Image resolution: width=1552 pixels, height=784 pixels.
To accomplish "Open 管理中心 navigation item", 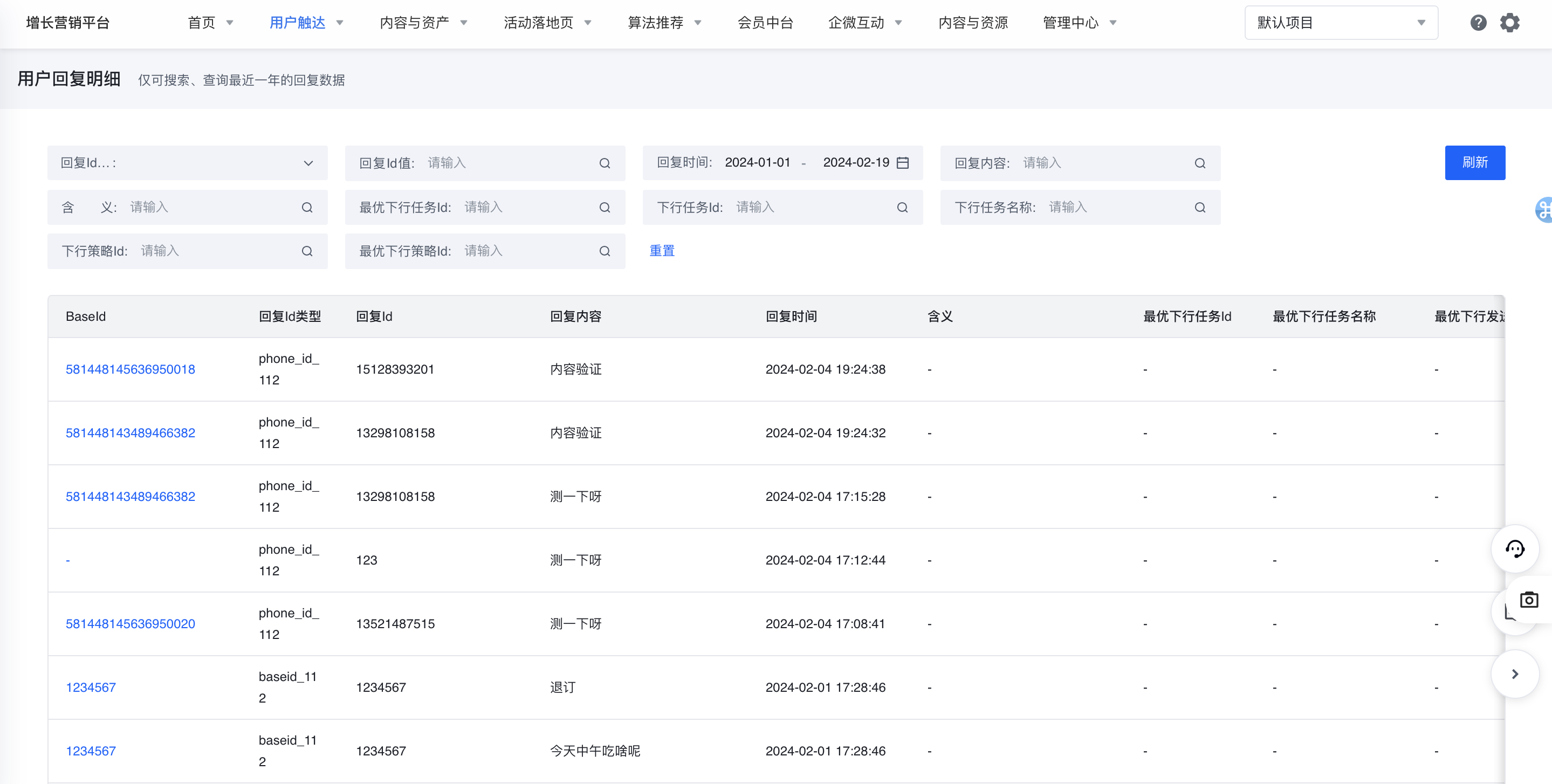I will click(x=1070, y=23).
